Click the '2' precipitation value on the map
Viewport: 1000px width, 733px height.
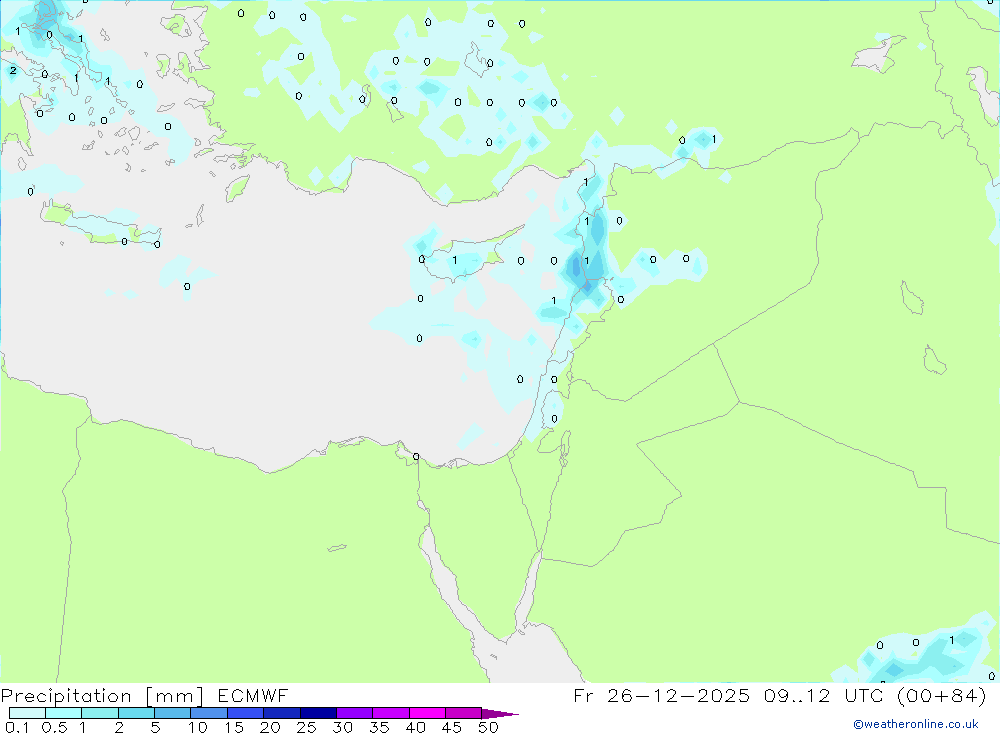(x=13, y=70)
